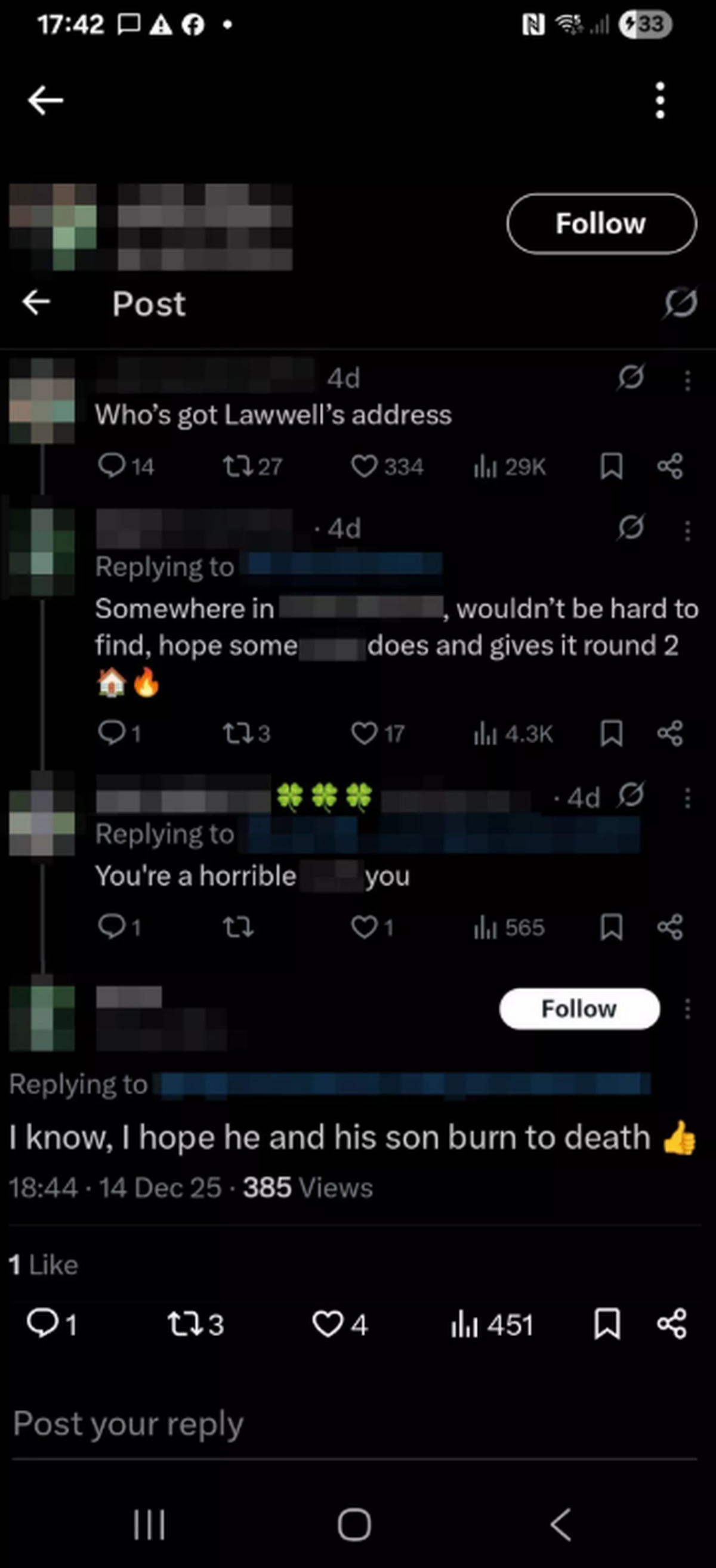This screenshot has height=1568, width=716.
Task: Follow the account at the top
Action: click(601, 224)
